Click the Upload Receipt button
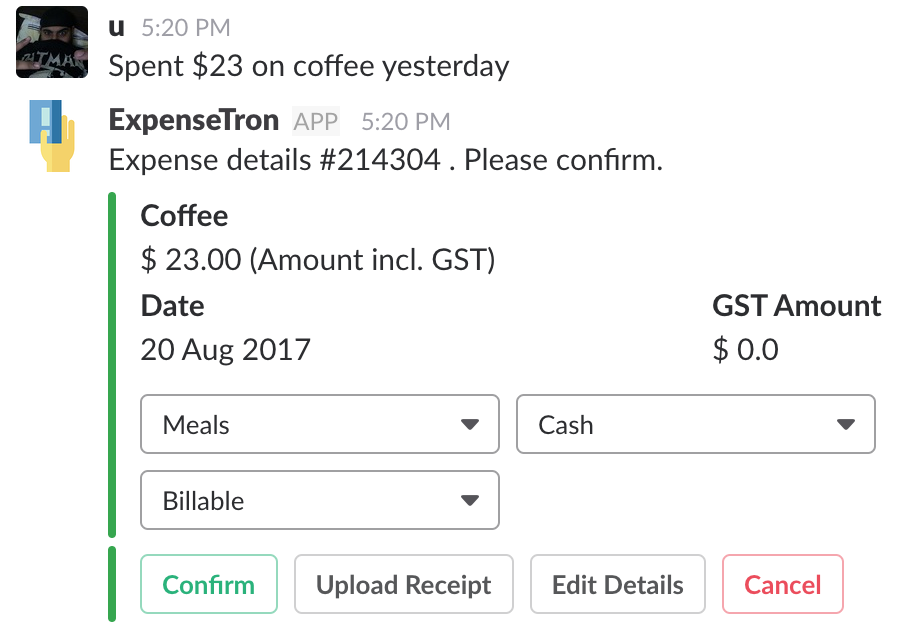The height and width of the screenshot is (632, 920). point(403,585)
